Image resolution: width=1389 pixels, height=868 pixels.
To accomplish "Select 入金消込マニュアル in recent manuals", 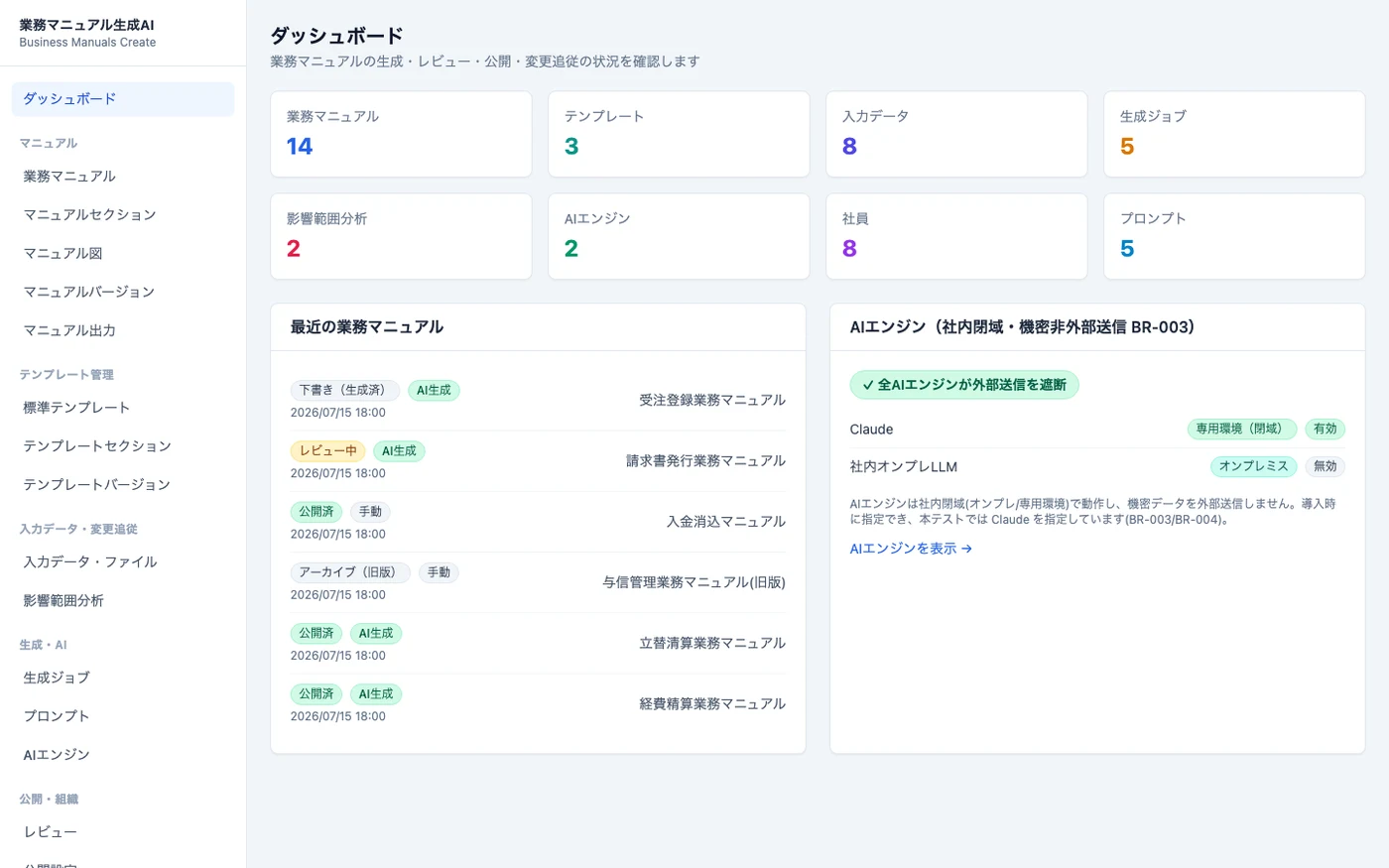I will pos(726,522).
